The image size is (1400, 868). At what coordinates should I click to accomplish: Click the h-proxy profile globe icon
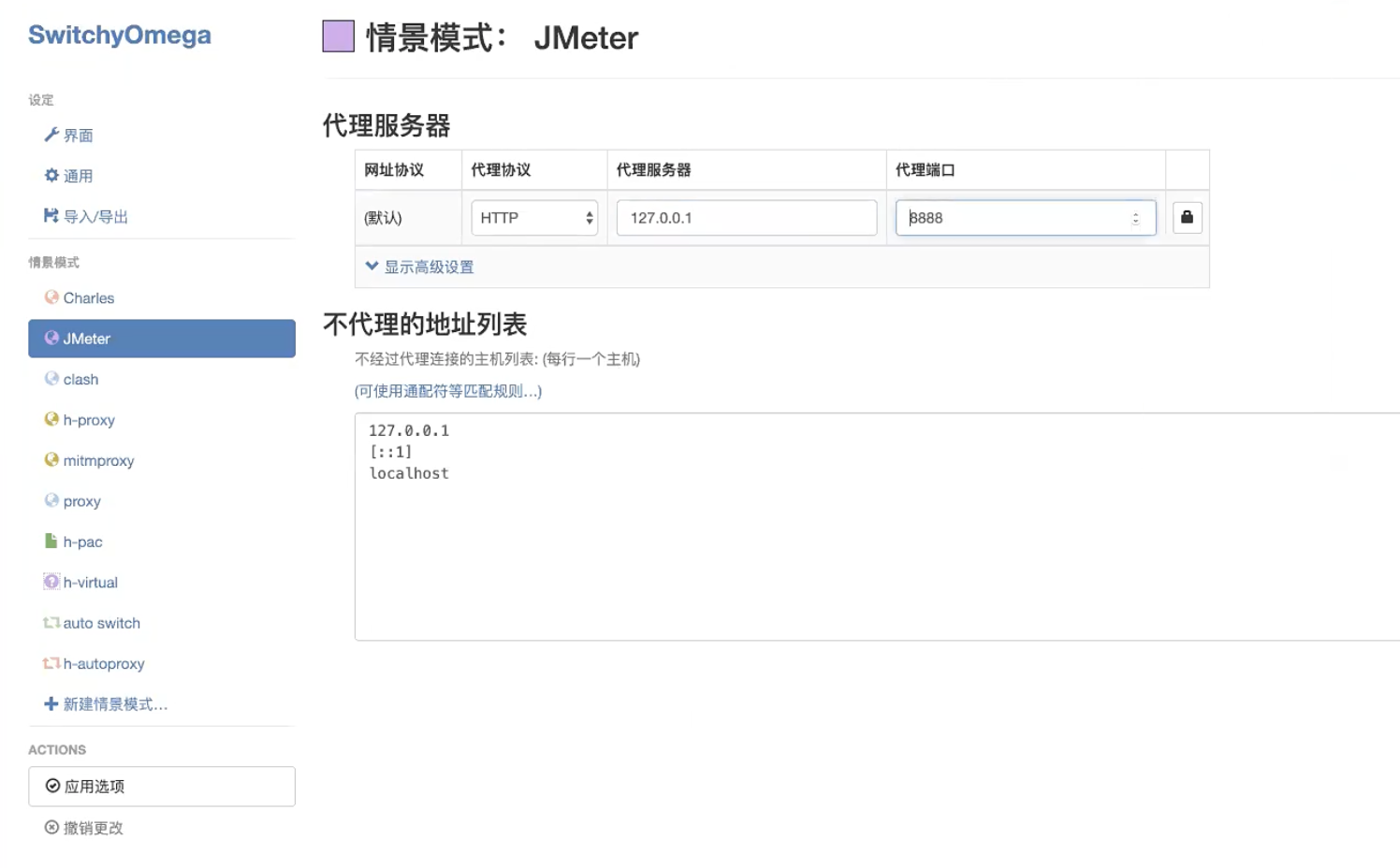coord(51,419)
